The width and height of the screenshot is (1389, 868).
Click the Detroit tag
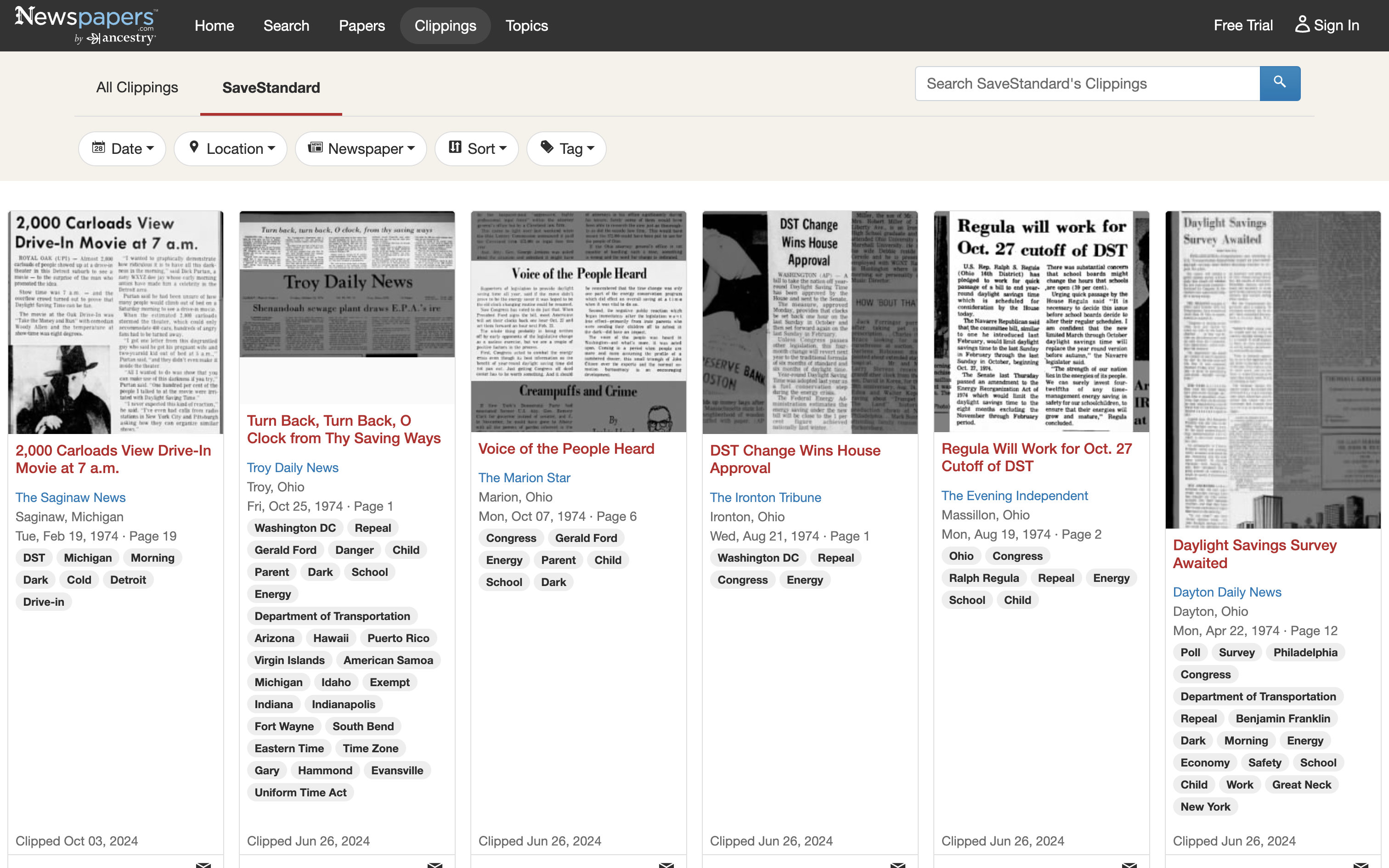click(x=128, y=580)
